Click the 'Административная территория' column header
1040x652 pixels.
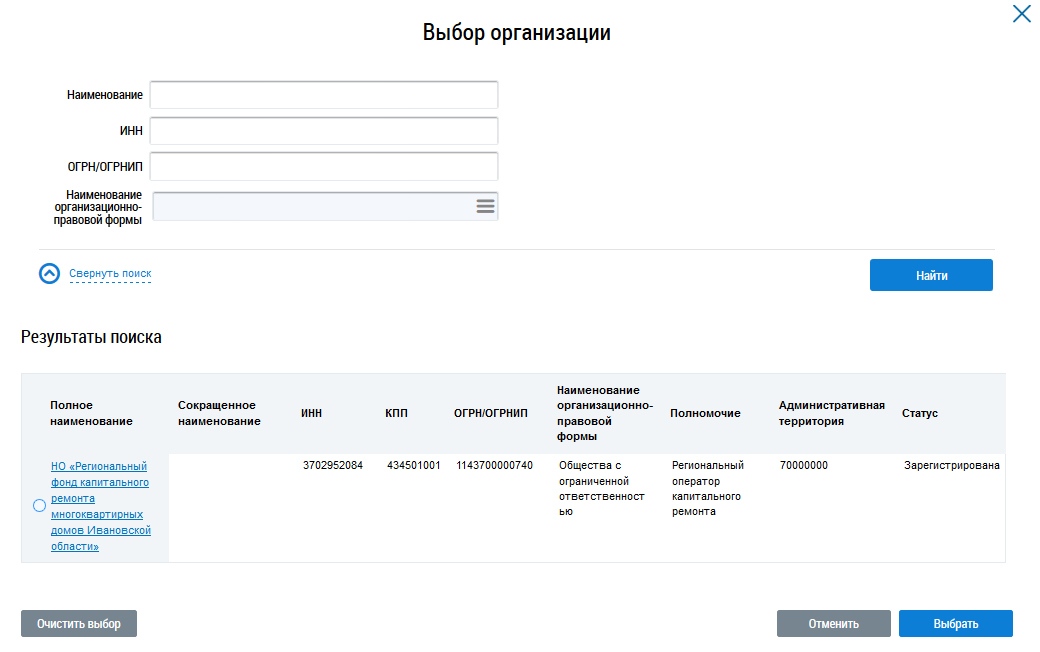coord(831,413)
